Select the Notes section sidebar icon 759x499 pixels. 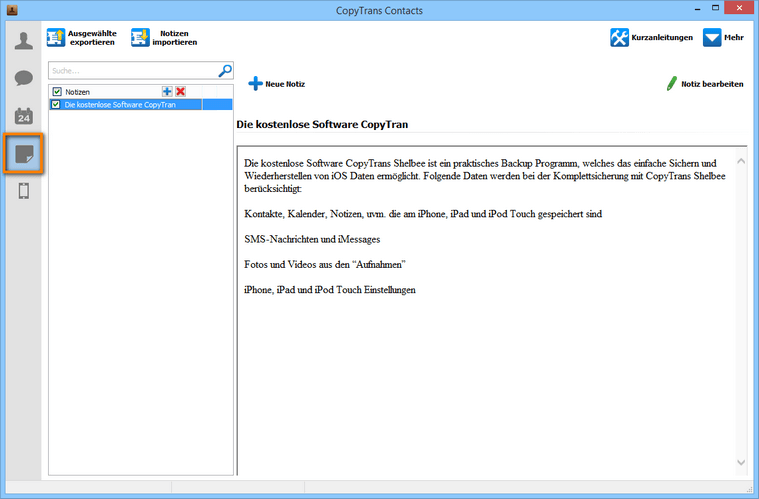[x=24, y=154]
